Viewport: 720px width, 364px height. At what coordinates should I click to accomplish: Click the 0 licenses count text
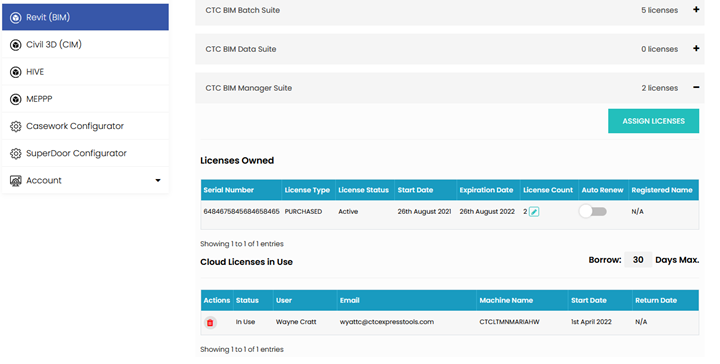click(659, 49)
